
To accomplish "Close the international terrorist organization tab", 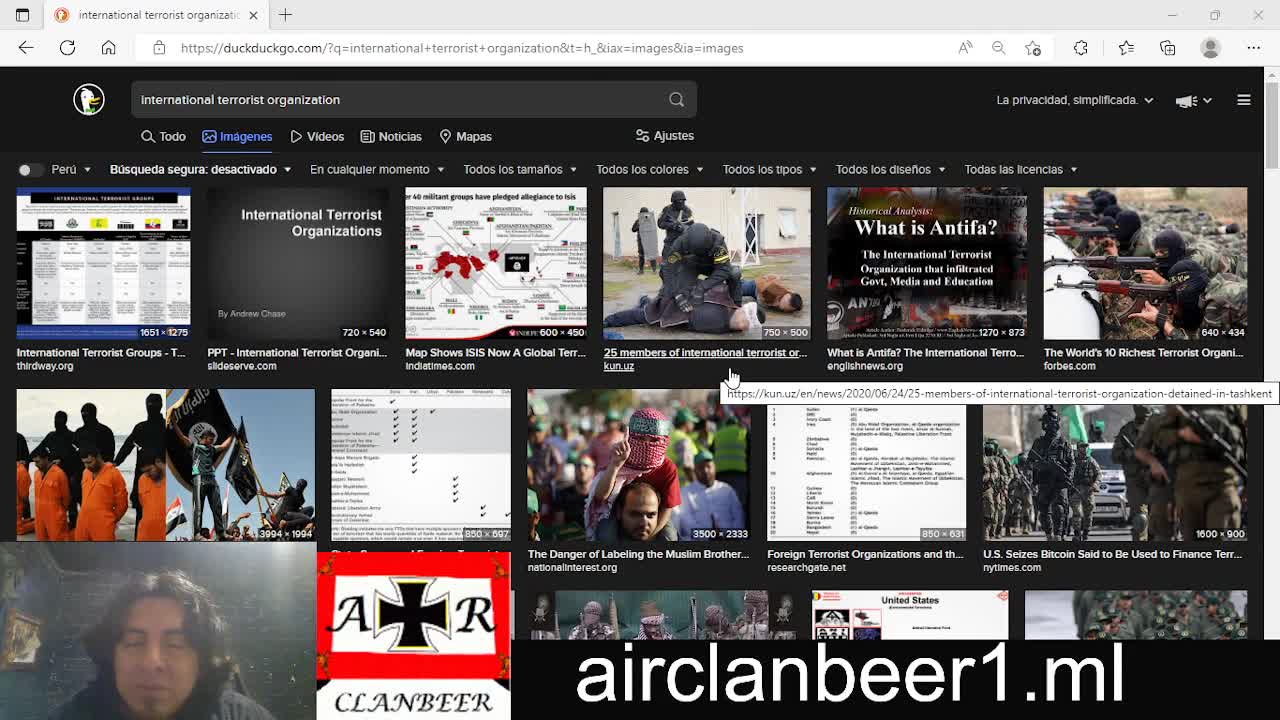I will tap(253, 15).
